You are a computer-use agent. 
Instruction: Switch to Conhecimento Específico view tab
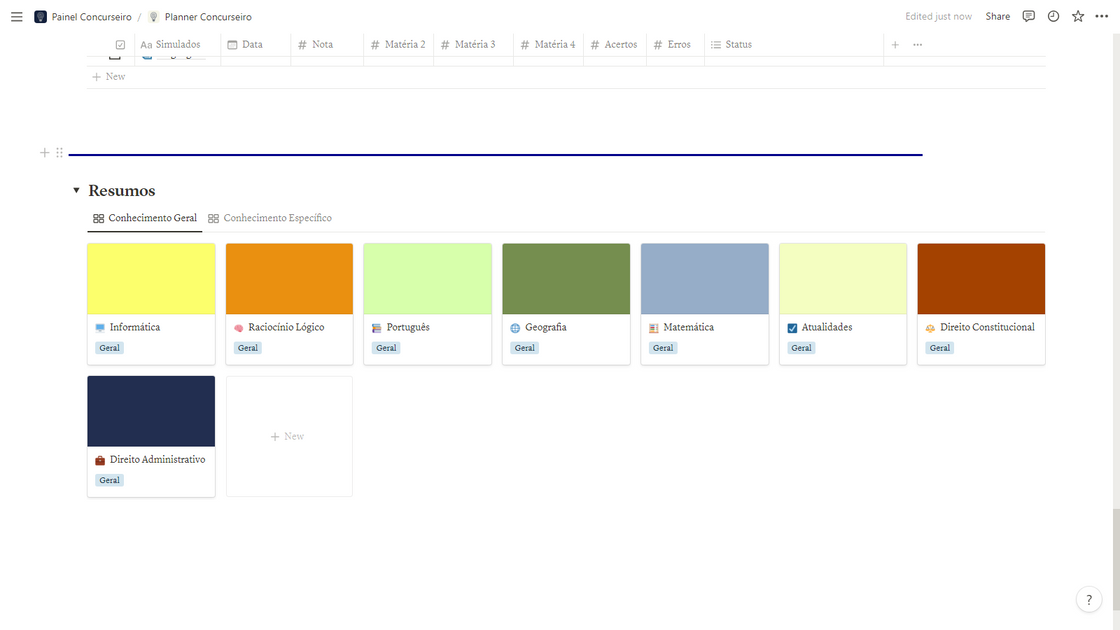click(x=270, y=218)
